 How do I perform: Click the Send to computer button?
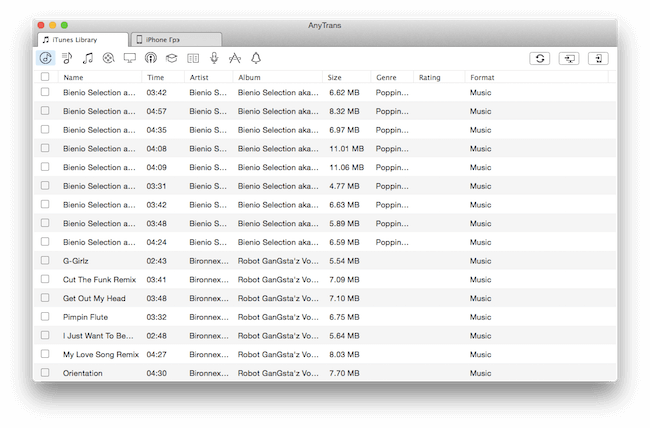click(x=569, y=58)
